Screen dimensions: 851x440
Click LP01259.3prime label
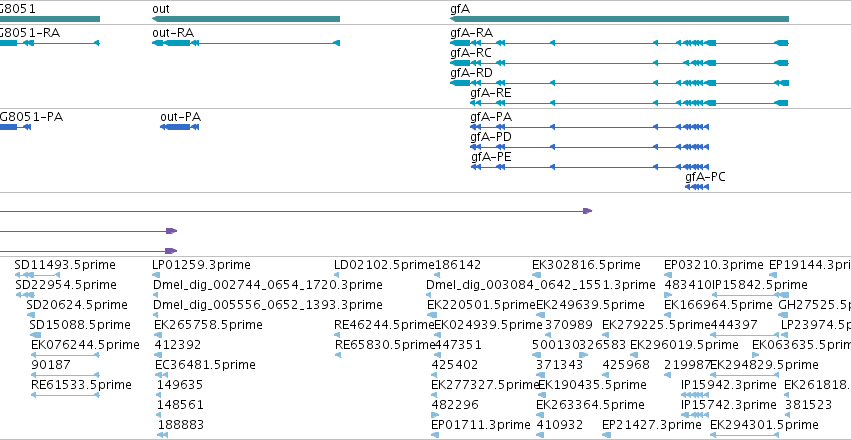(x=201, y=265)
